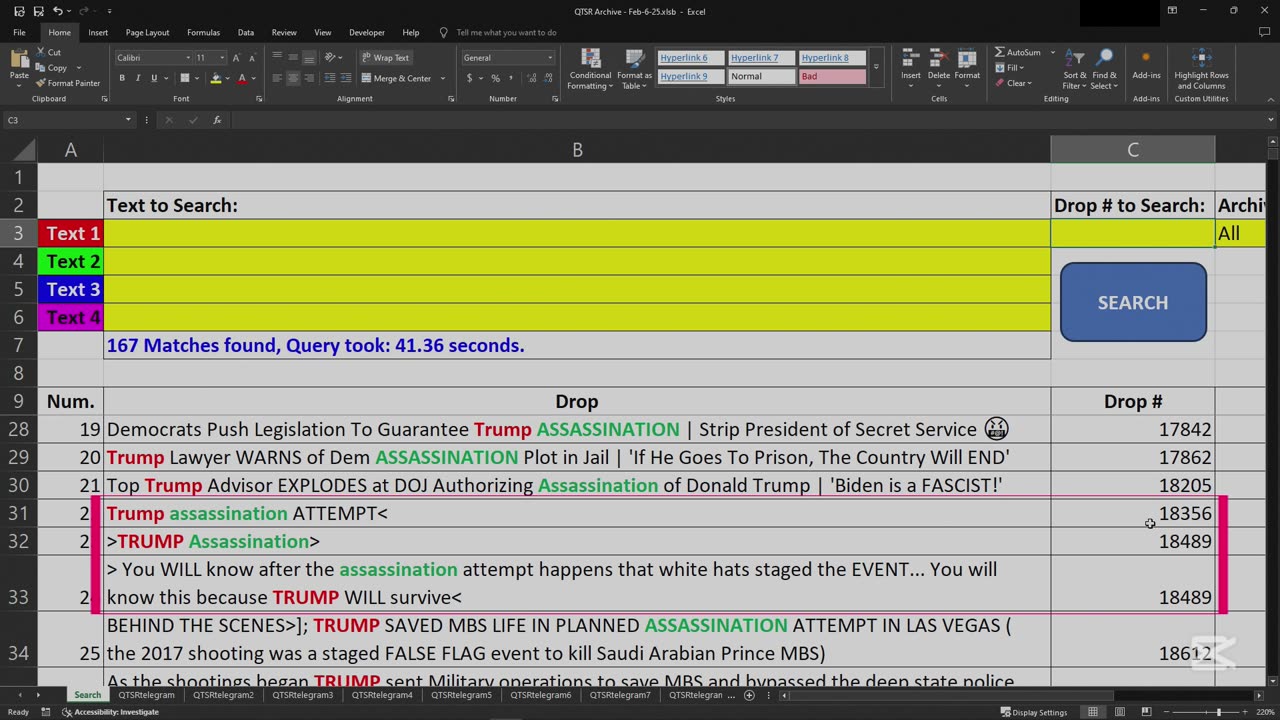The width and height of the screenshot is (1280, 720).
Task: Undo the last action
Action: click(58, 11)
